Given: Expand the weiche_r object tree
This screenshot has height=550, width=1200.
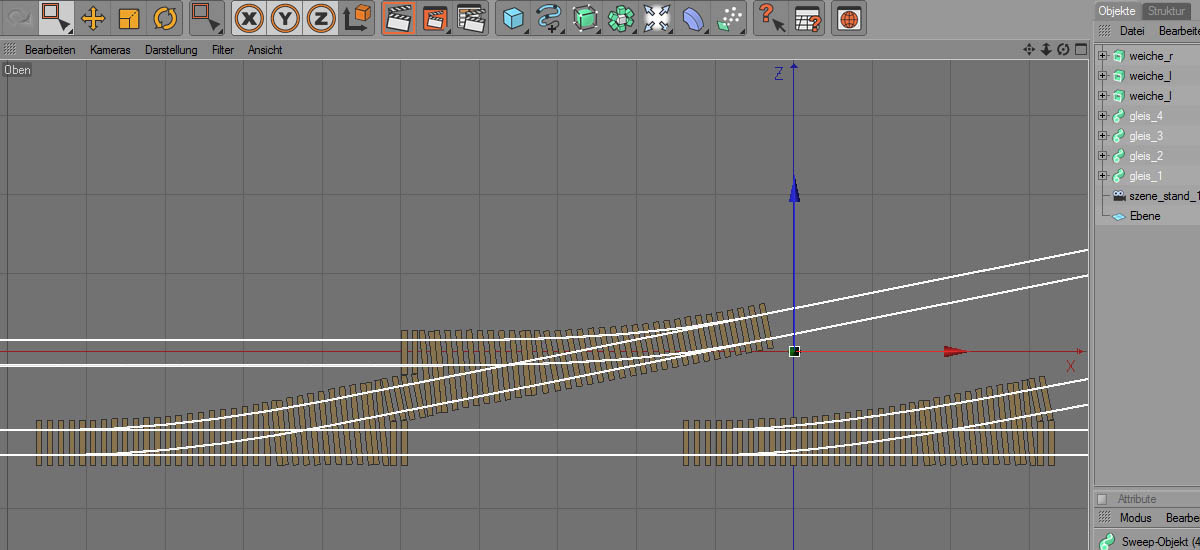Looking at the screenshot, I should point(1102,56).
